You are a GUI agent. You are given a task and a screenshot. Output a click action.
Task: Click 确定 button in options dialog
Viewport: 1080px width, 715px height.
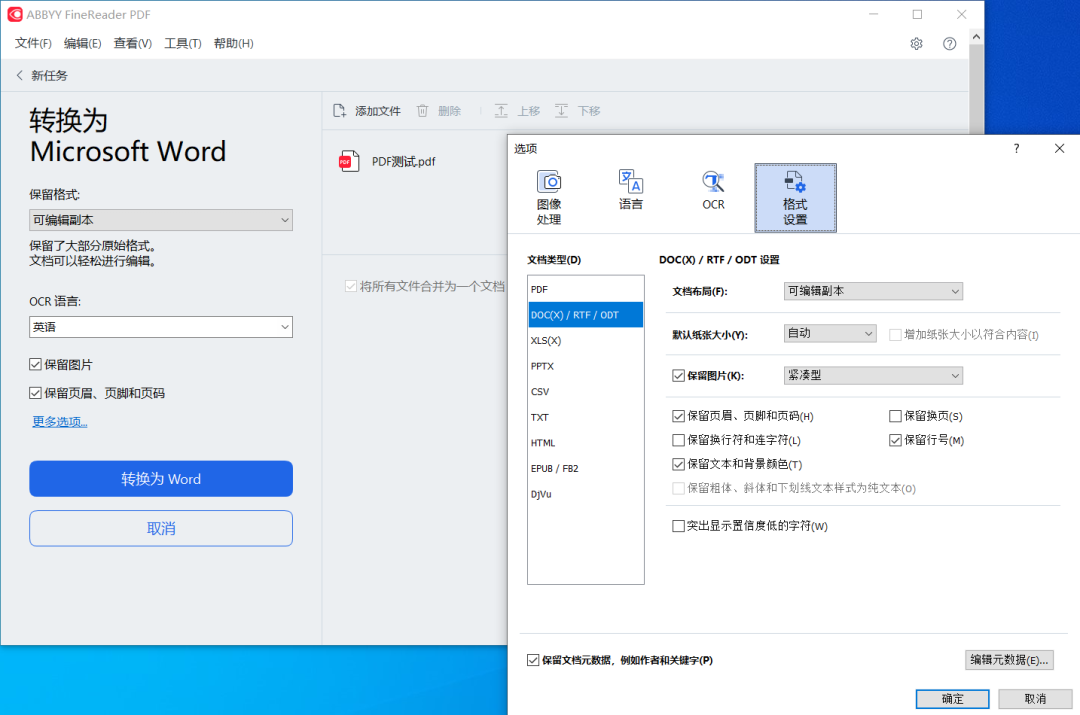click(x=953, y=698)
